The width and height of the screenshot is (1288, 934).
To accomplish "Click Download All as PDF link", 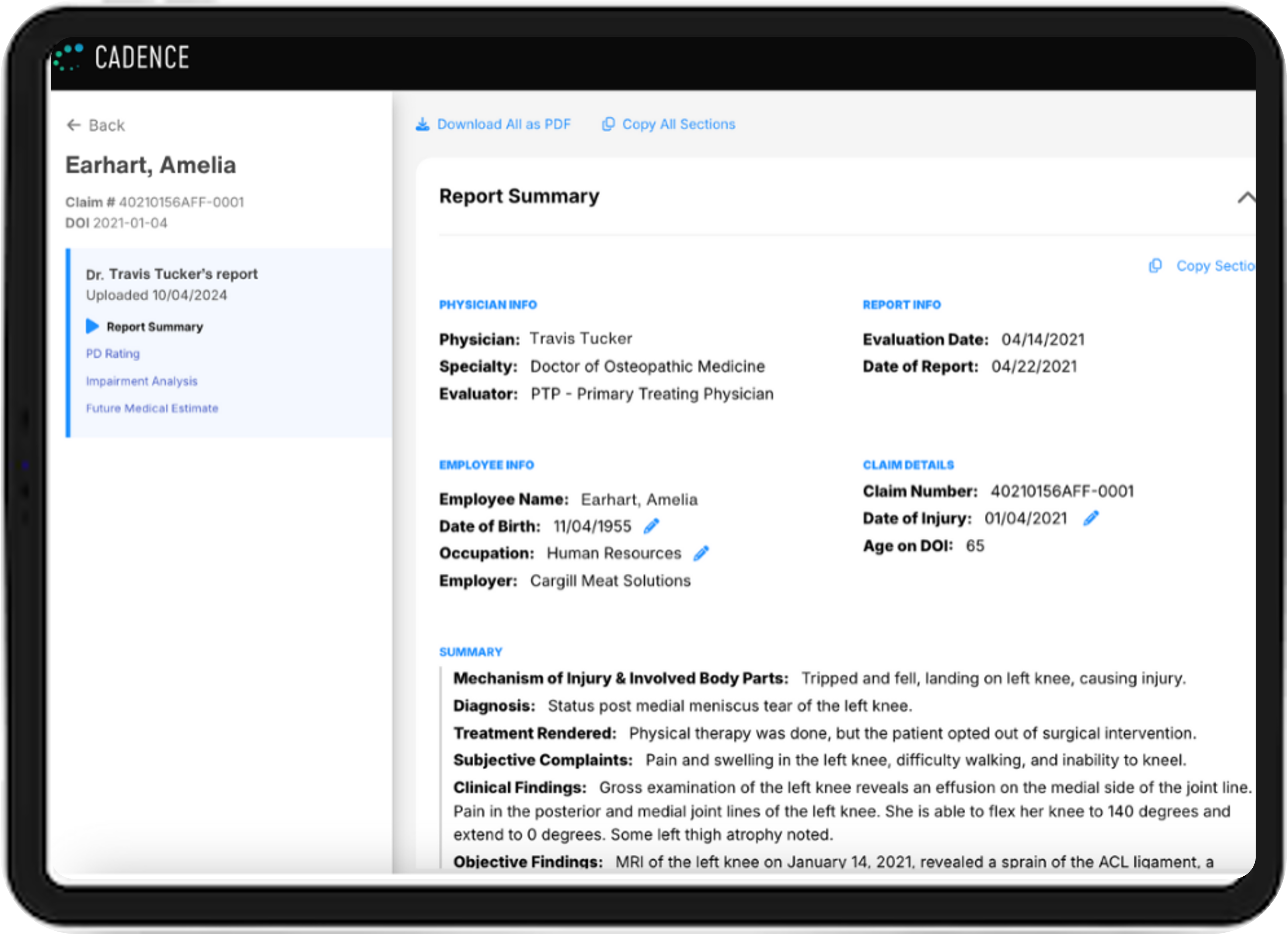I will pos(504,124).
